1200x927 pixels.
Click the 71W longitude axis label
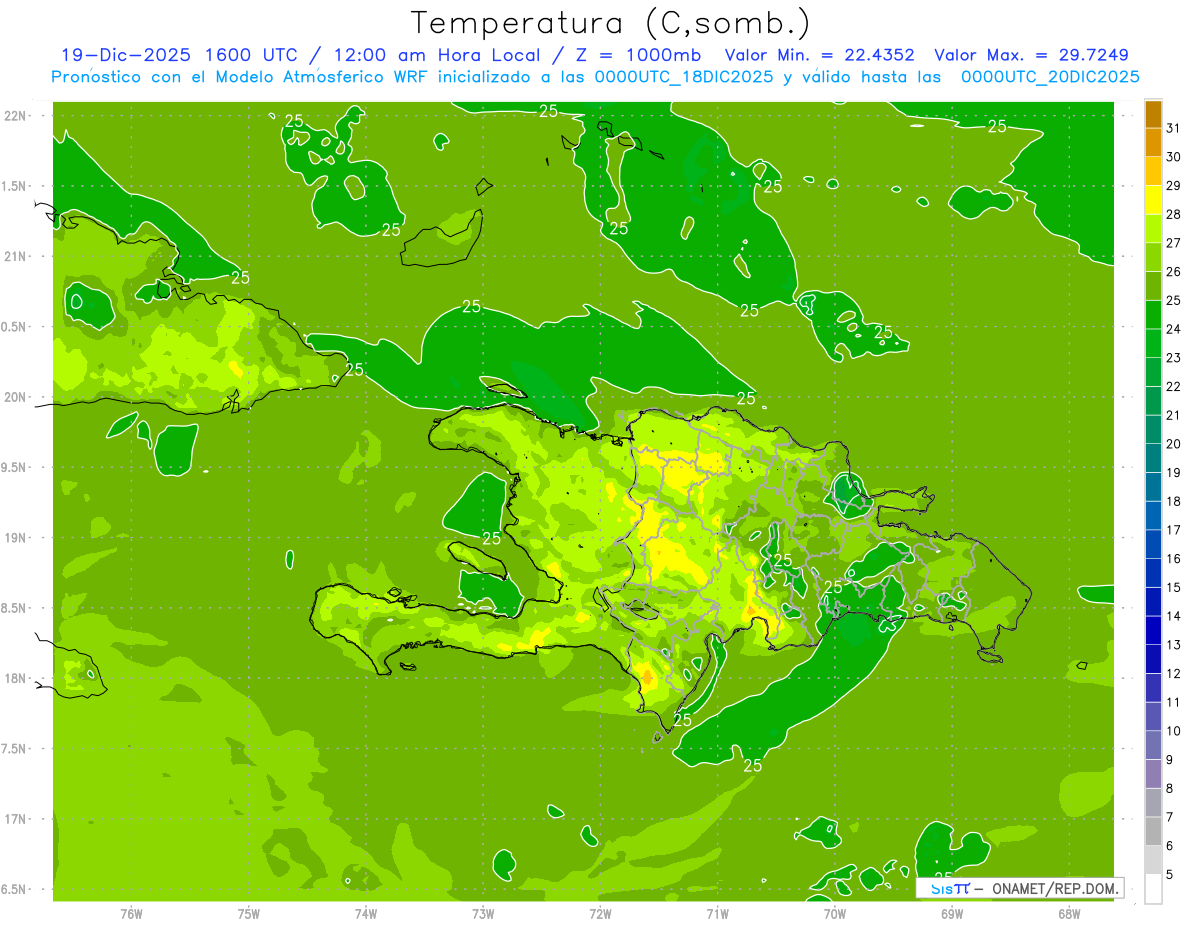[x=717, y=914]
